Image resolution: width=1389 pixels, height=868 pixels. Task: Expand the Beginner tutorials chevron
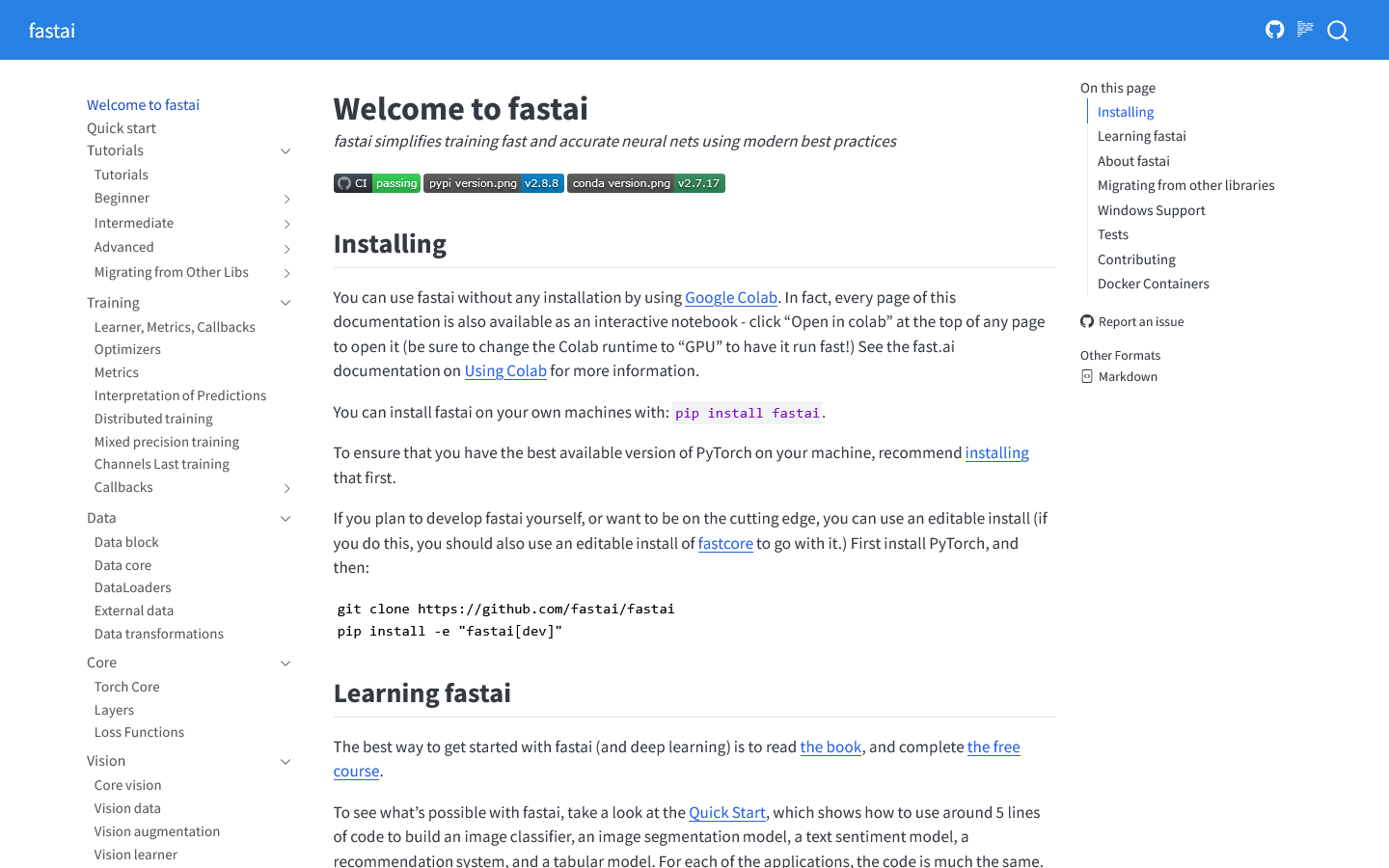pos(286,199)
